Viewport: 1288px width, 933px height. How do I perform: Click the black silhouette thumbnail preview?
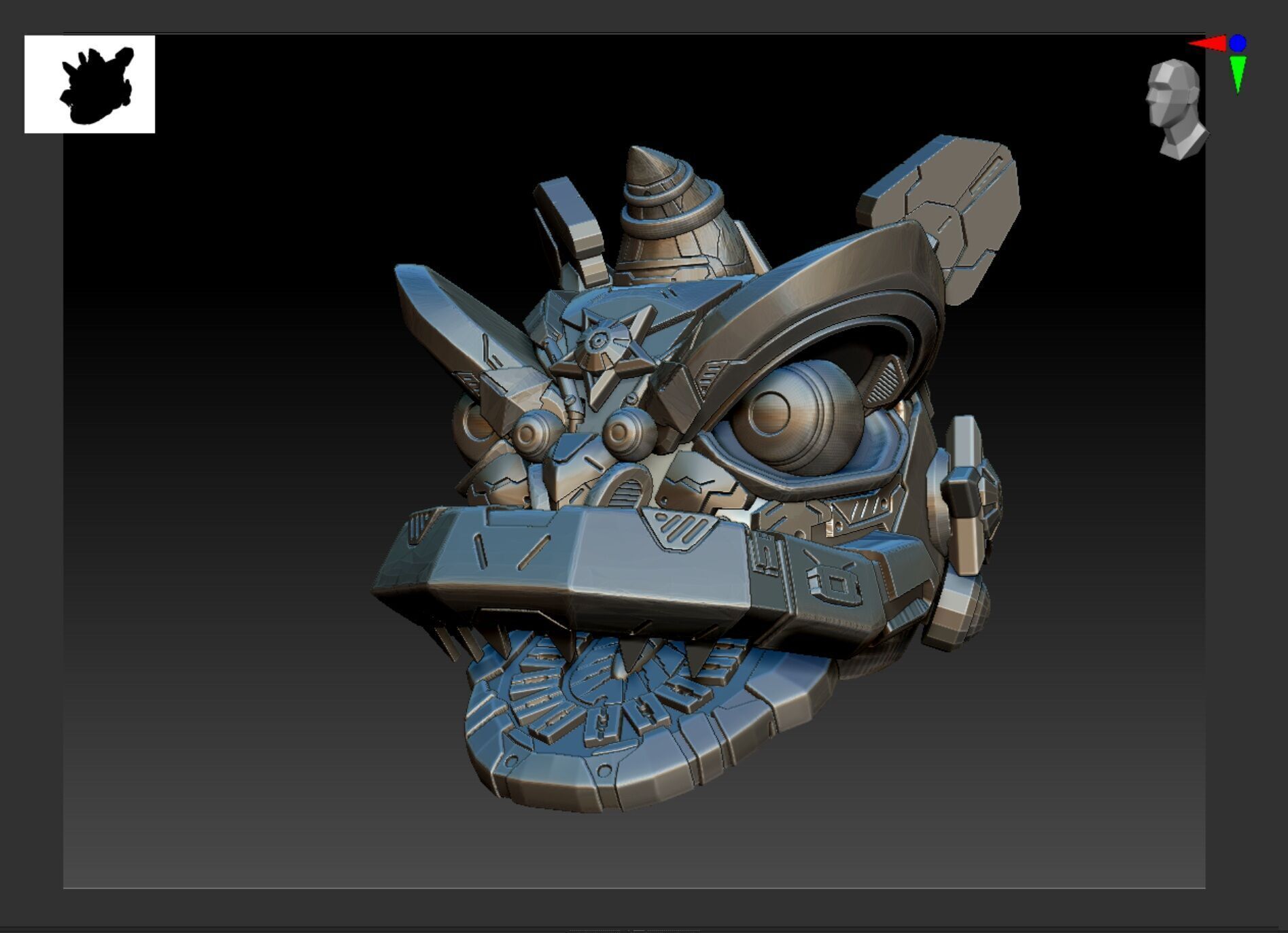tap(90, 84)
